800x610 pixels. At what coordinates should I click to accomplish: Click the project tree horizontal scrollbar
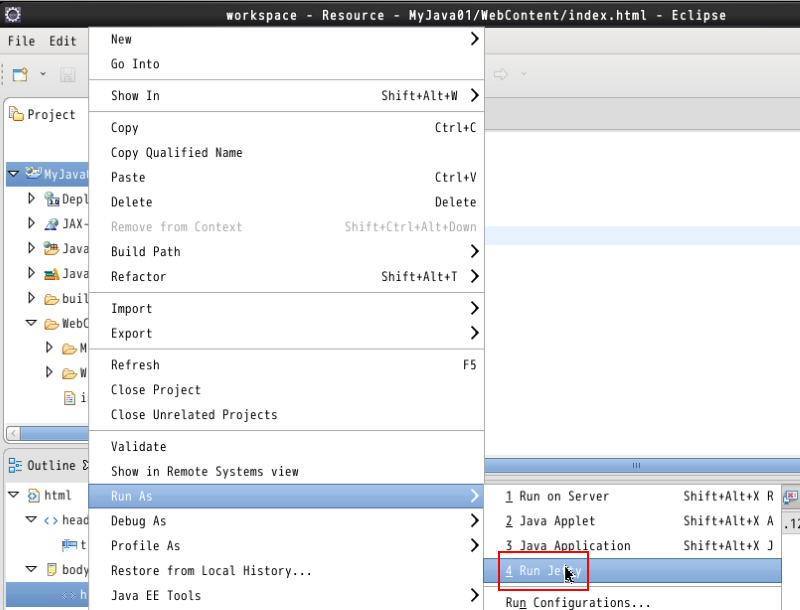[55, 434]
